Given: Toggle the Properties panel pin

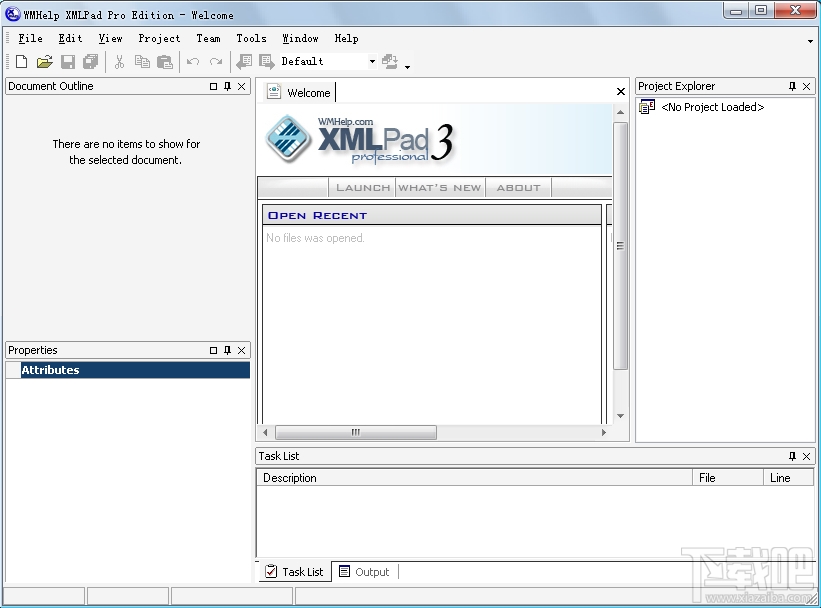Looking at the screenshot, I should tap(227, 350).
